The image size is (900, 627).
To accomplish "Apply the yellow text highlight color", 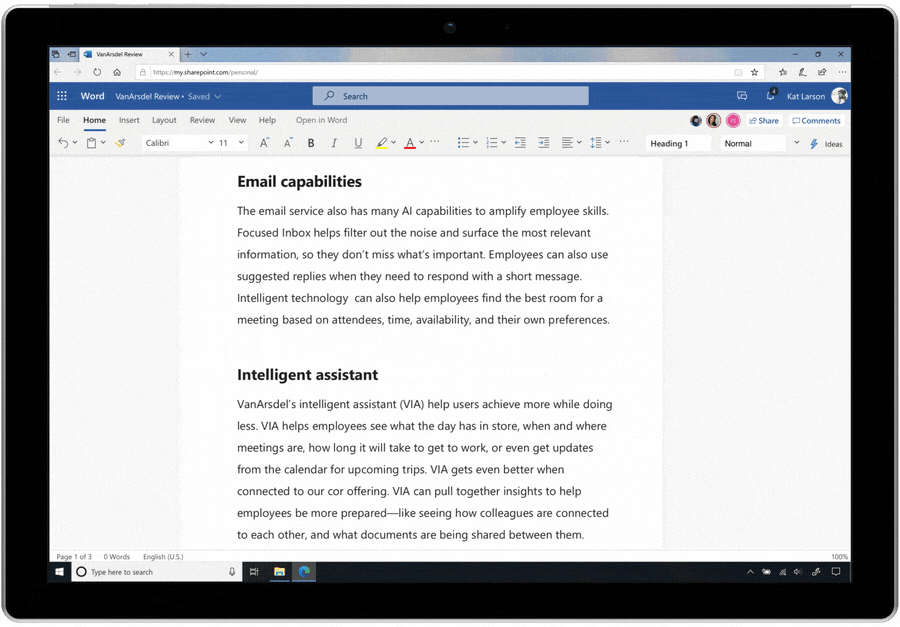I will tap(382, 143).
